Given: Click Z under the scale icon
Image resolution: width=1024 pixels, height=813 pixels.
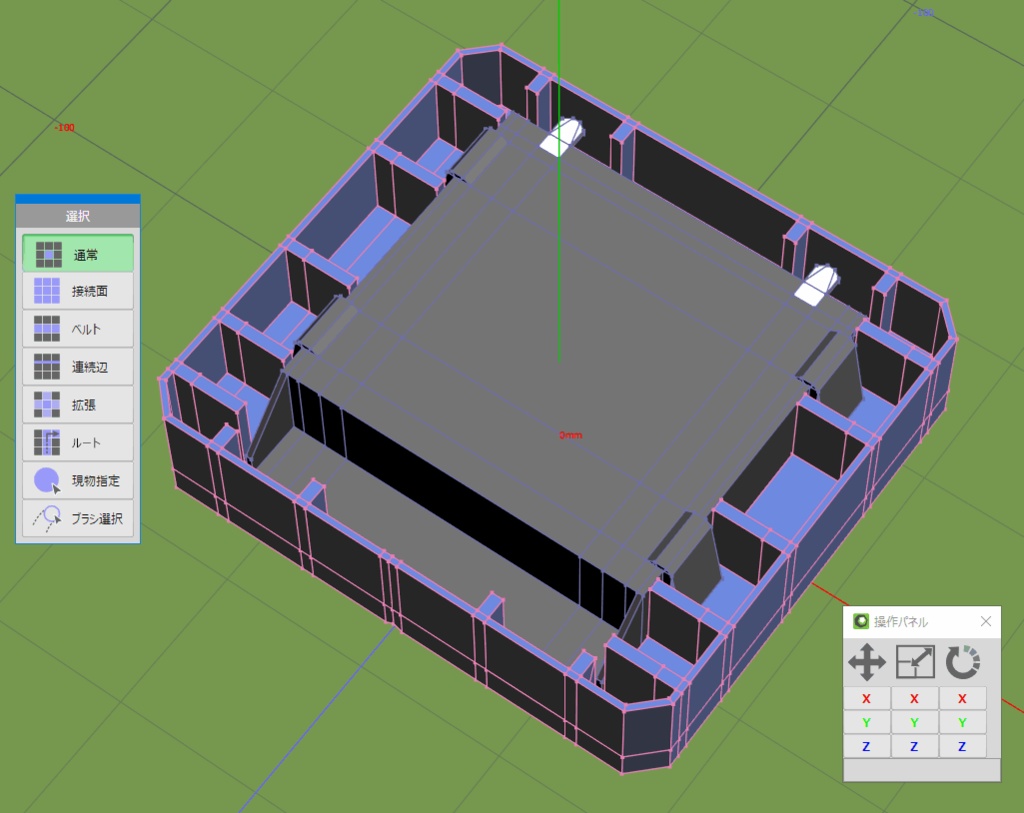Looking at the screenshot, I should 914,746.
